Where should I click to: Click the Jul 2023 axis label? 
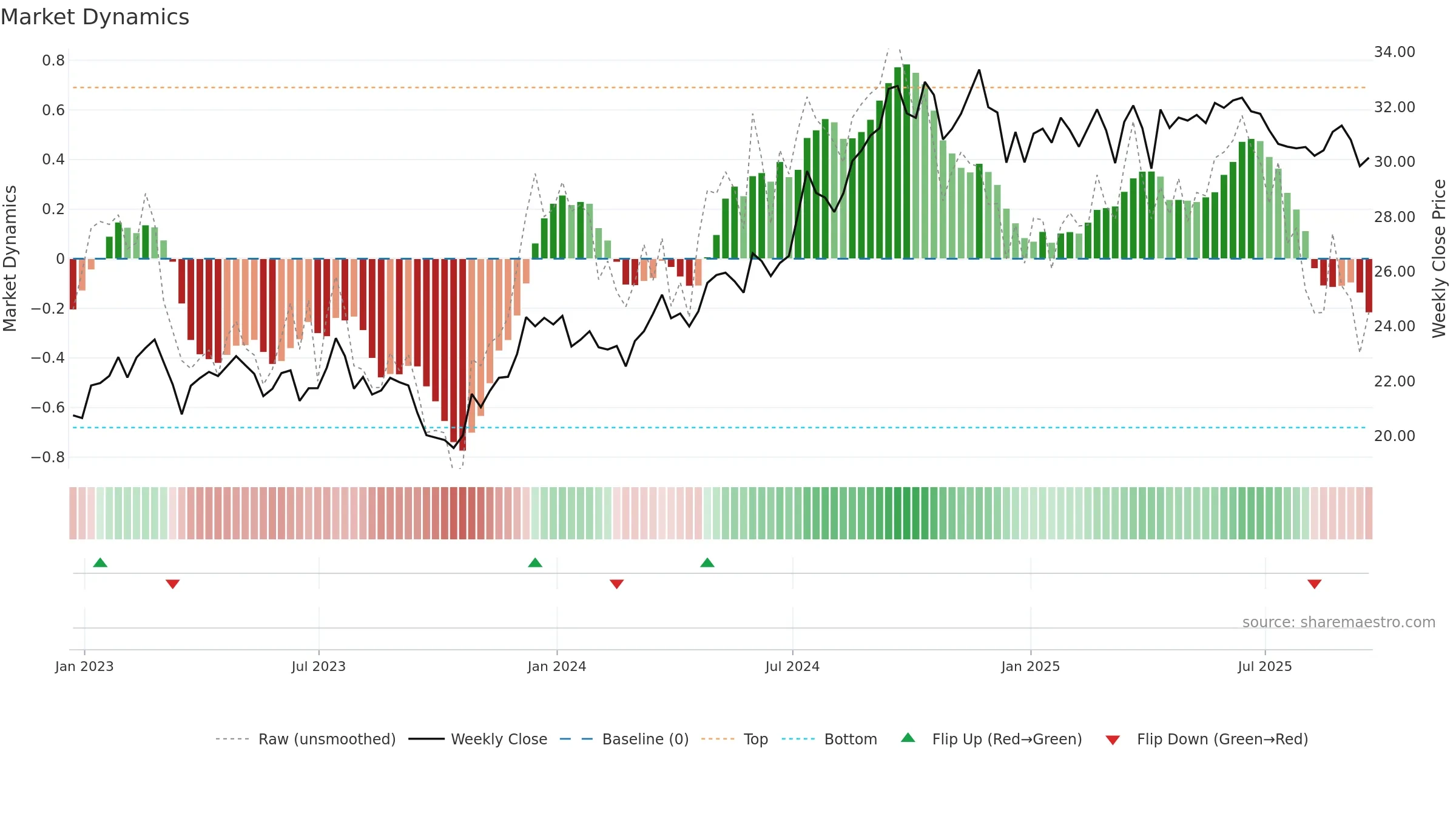[x=318, y=666]
